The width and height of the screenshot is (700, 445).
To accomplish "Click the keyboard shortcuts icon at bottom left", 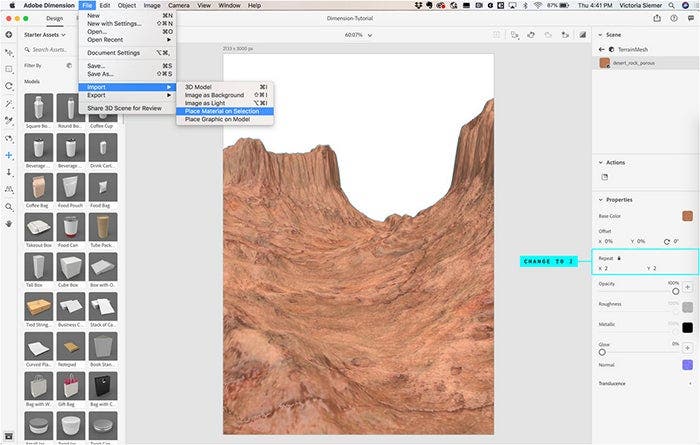I will 8,436.
